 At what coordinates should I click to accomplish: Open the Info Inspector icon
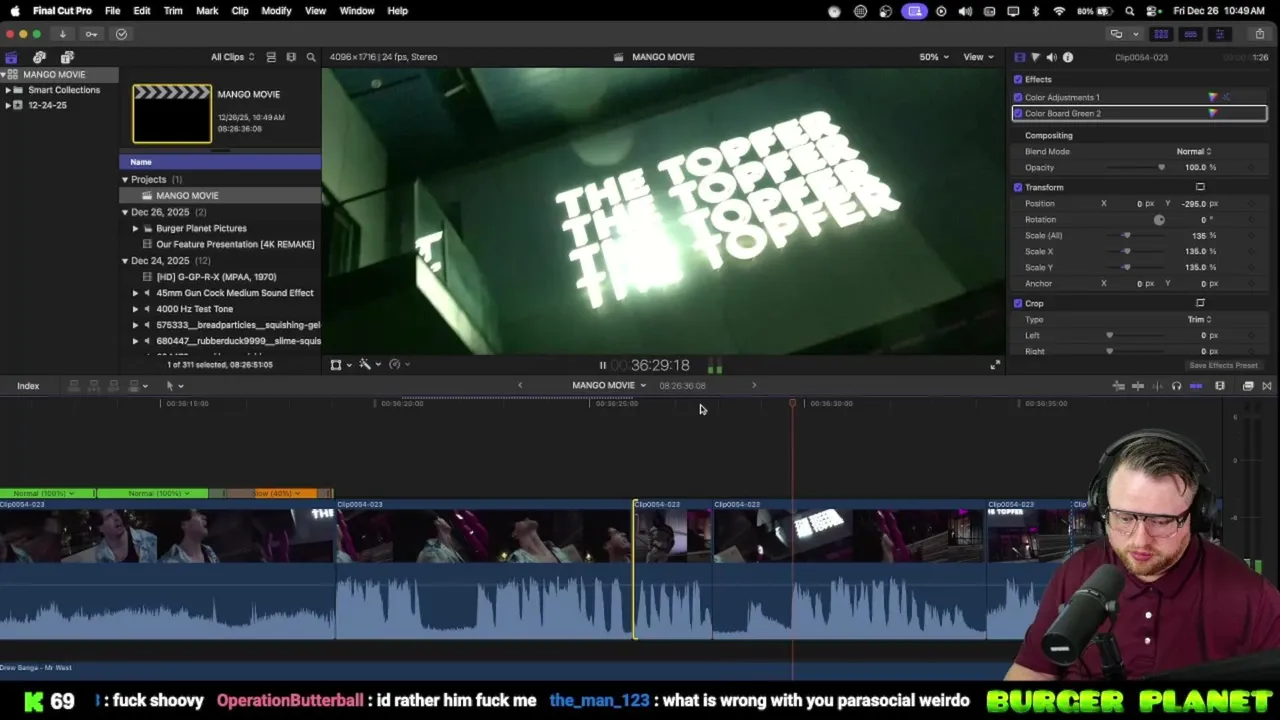click(x=1068, y=57)
